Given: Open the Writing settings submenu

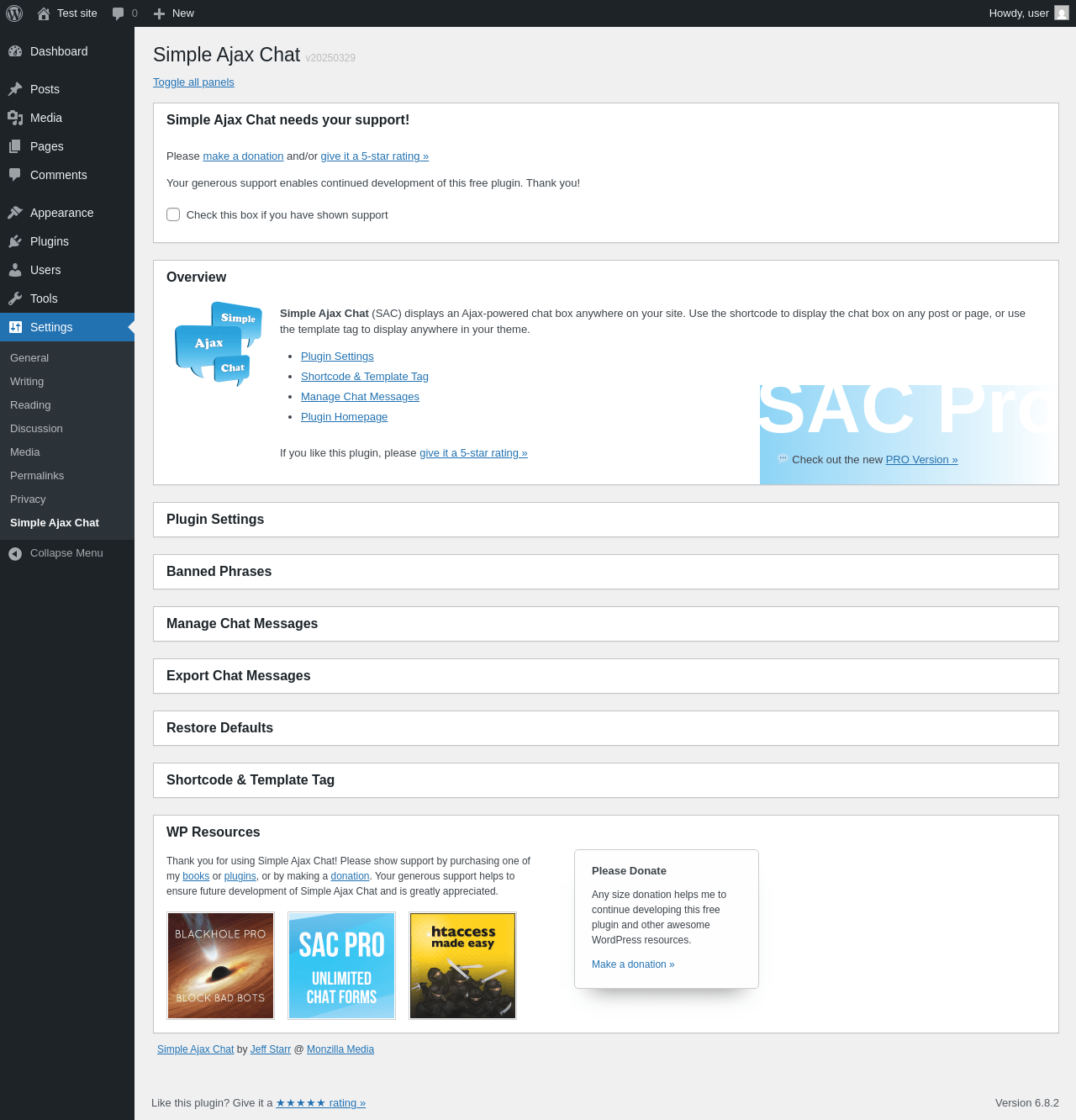Looking at the screenshot, I should [27, 382].
